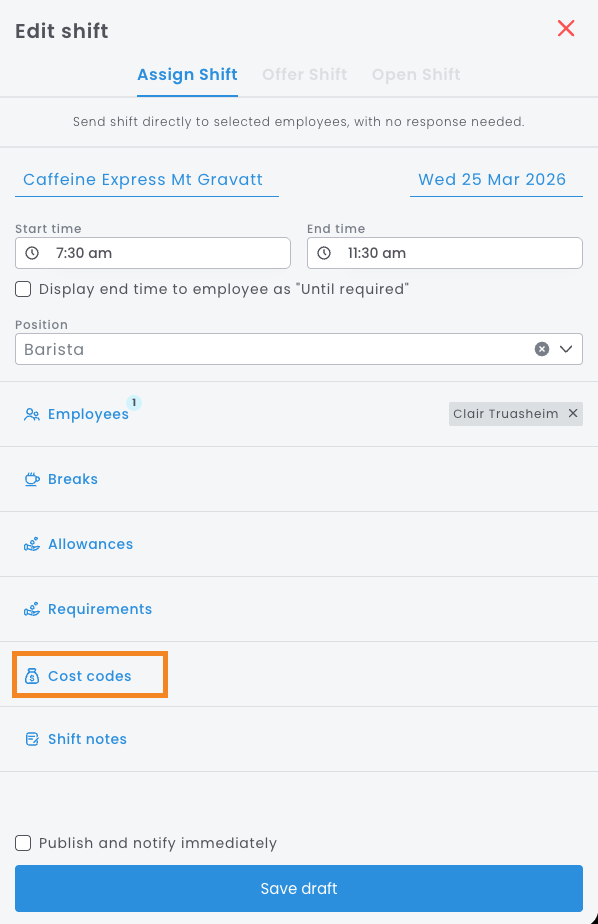Remove Clair Truasheim from the shift
The width and height of the screenshot is (598, 924).
tap(573, 414)
